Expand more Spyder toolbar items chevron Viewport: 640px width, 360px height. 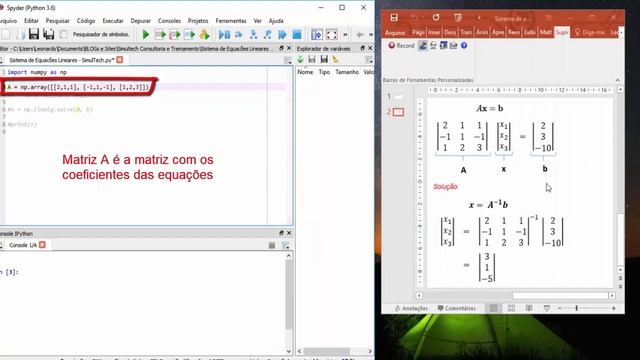[x=345, y=35]
